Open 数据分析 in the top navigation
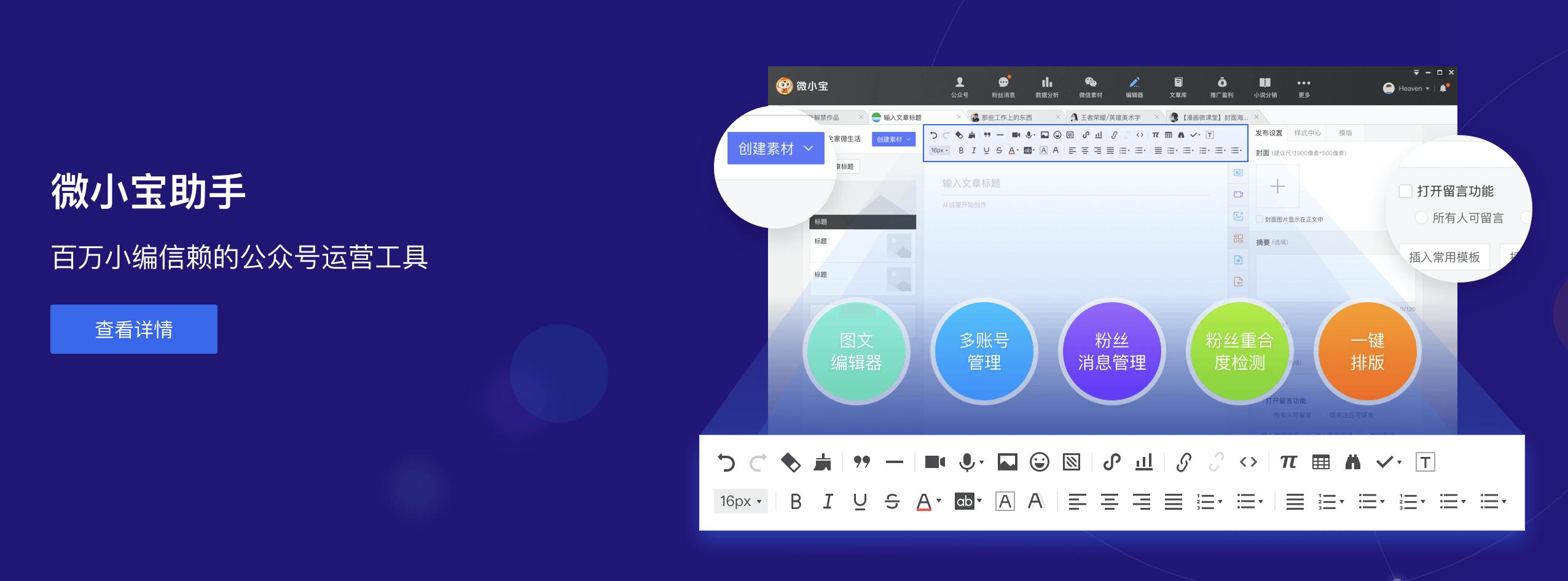 coord(1047,87)
